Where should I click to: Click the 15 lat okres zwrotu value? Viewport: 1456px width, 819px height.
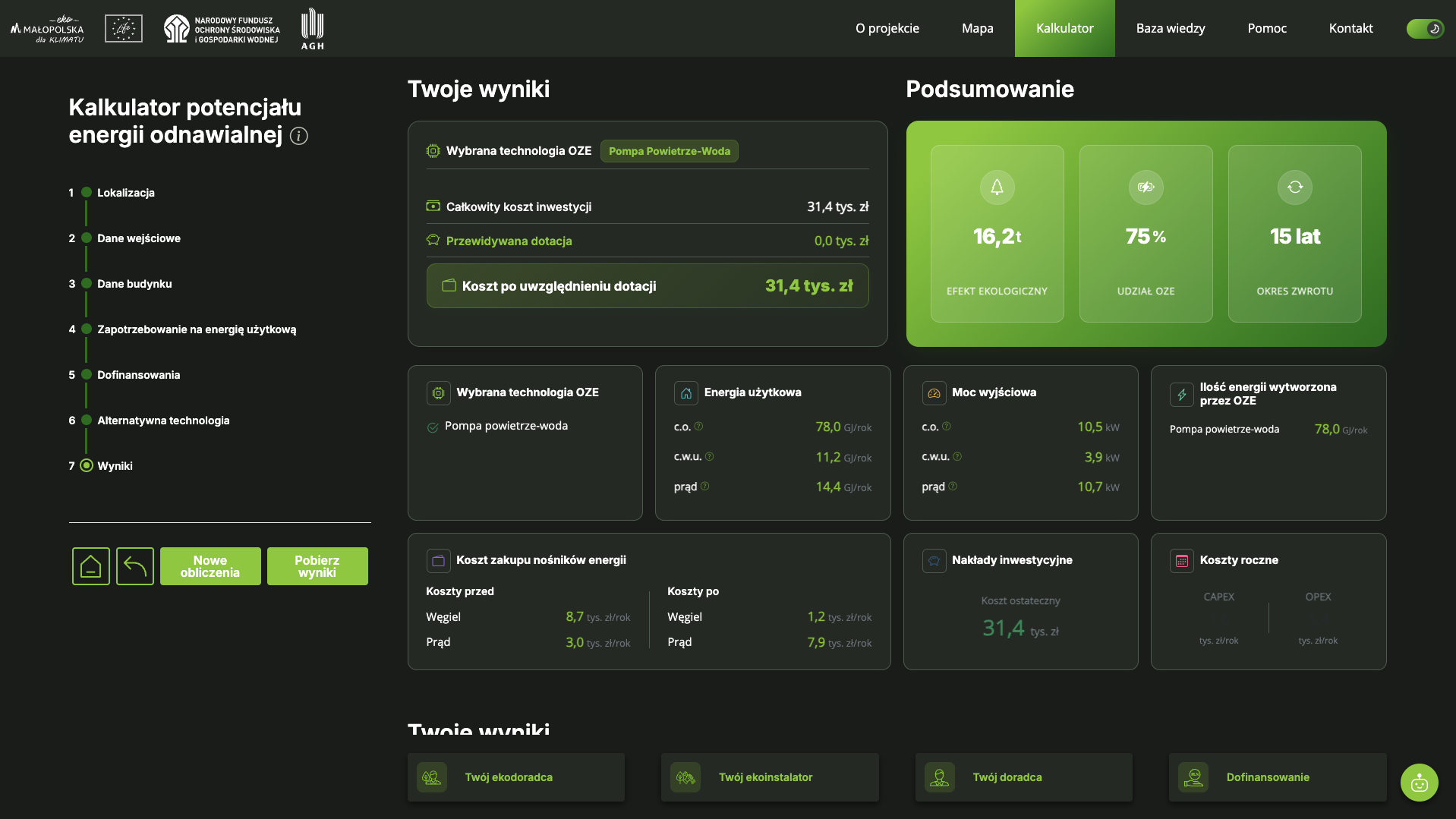click(x=1294, y=237)
